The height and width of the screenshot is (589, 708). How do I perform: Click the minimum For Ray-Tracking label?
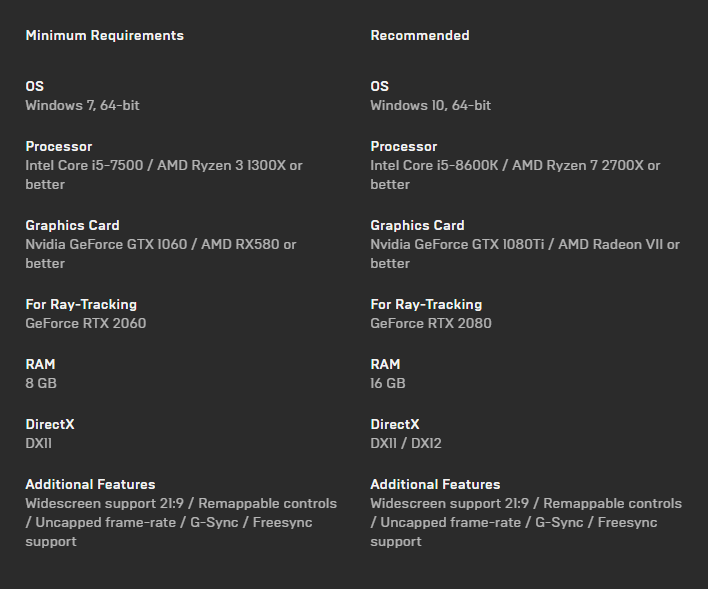point(81,304)
